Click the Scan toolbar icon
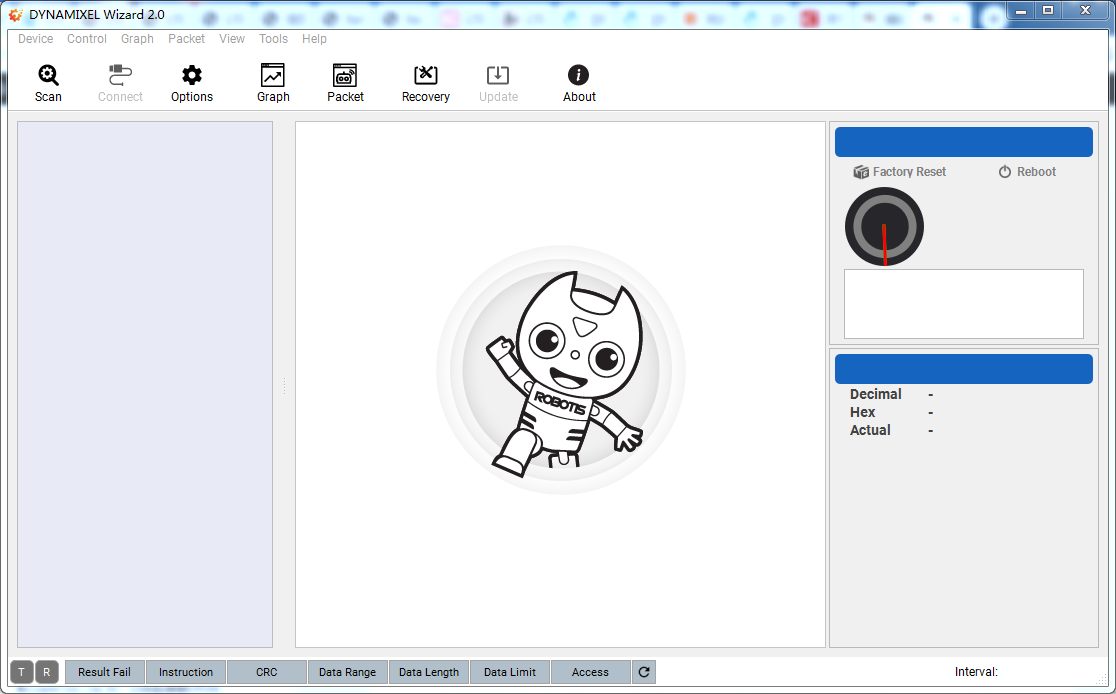Screen dimensions: 1116x694 [x=48, y=83]
